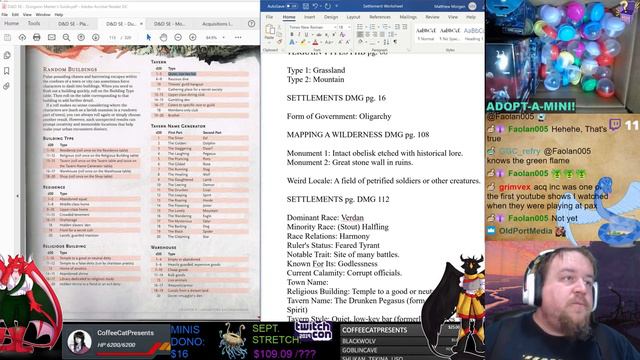Image resolution: width=640 pixels, height=360 pixels.
Task: Expand bullets list dropdown arrow in Word
Action: (366, 27)
